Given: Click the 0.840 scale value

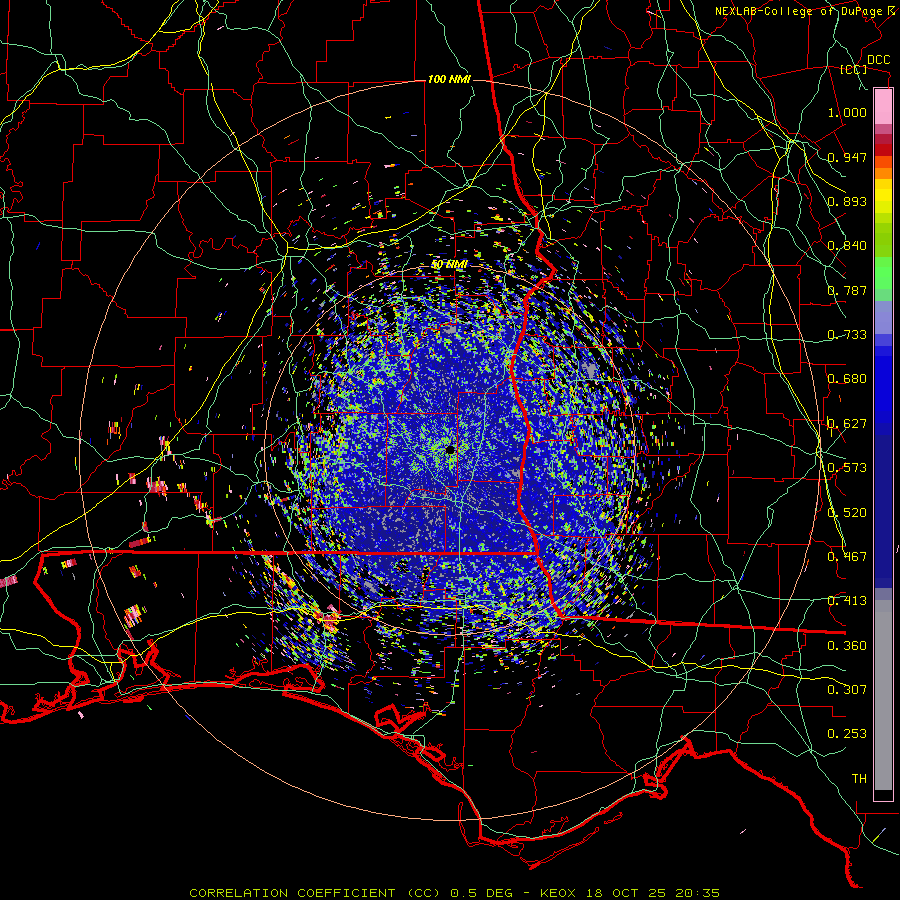Looking at the screenshot, I should click(847, 246).
